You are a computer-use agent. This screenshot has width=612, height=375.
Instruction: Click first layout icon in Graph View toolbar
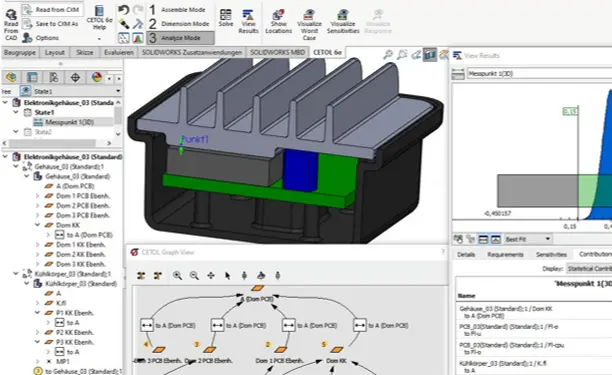tap(141, 275)
